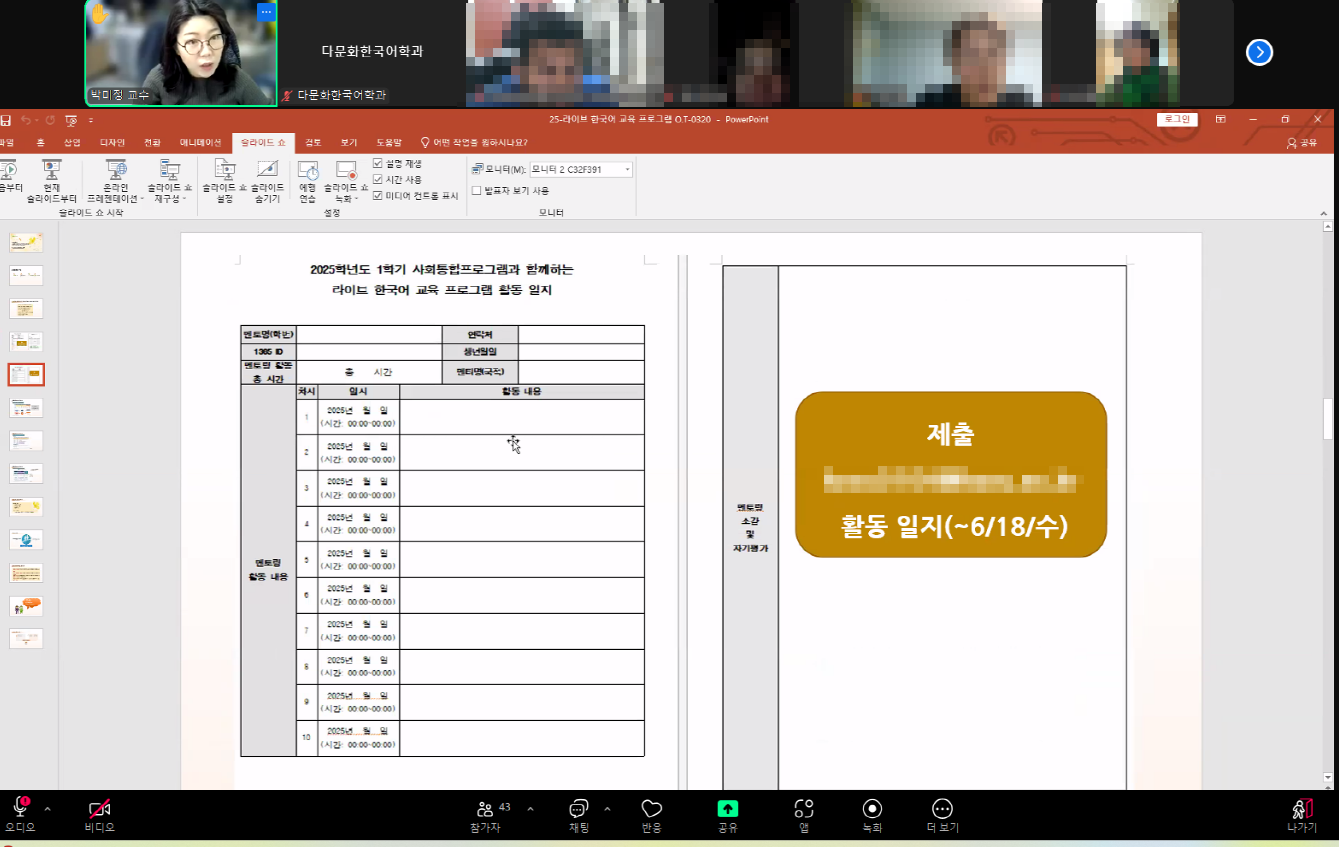
Task: Start Zoom 녹화 recording
Action: [872, 815]
